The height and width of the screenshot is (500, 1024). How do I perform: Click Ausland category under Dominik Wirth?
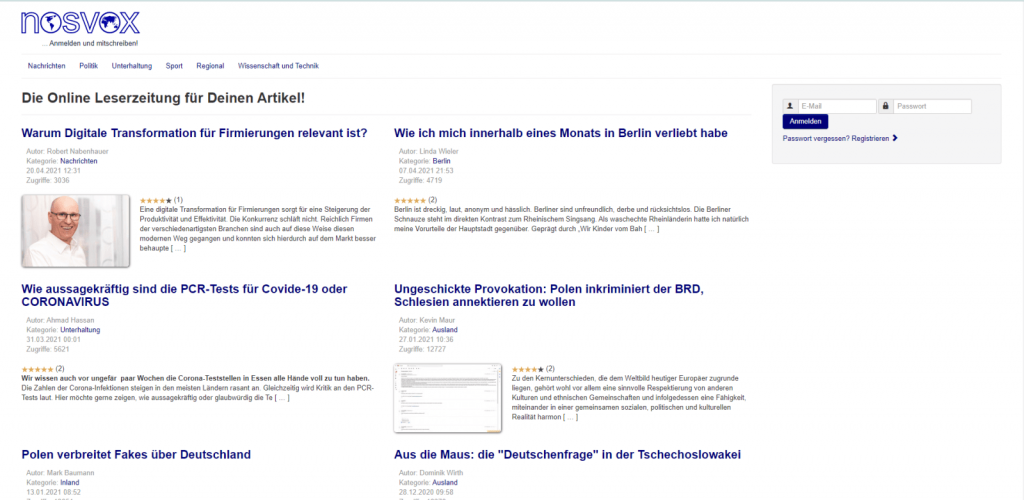pyautogui.click(x=445, y=482)
